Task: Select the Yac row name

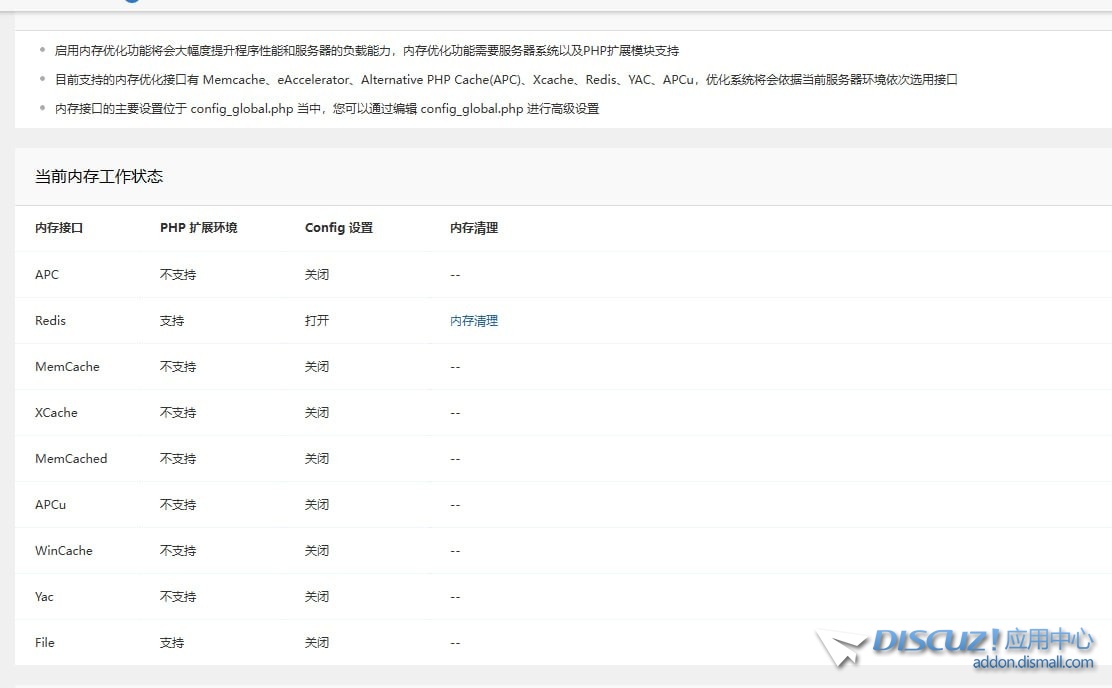Action: (44, 597)
